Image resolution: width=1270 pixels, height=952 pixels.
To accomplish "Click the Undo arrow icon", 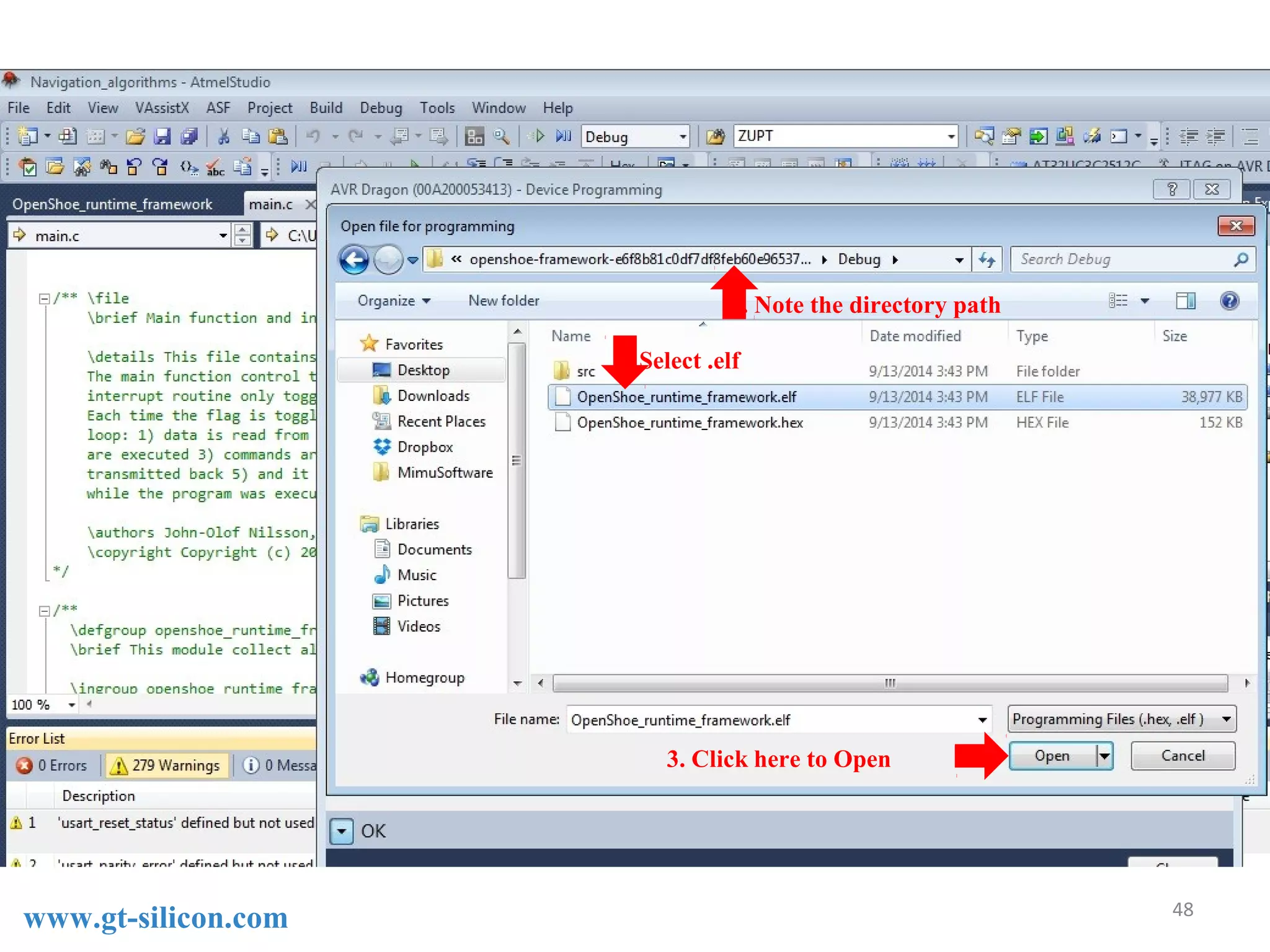I will 313,136.
